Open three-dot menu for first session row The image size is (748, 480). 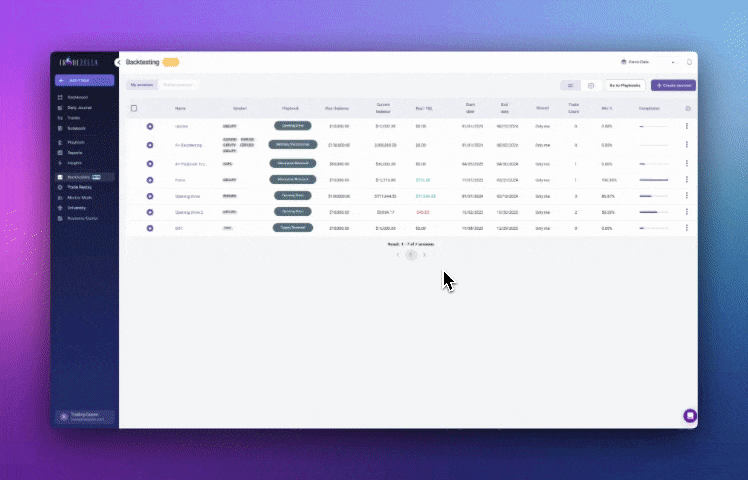(686, 126)
